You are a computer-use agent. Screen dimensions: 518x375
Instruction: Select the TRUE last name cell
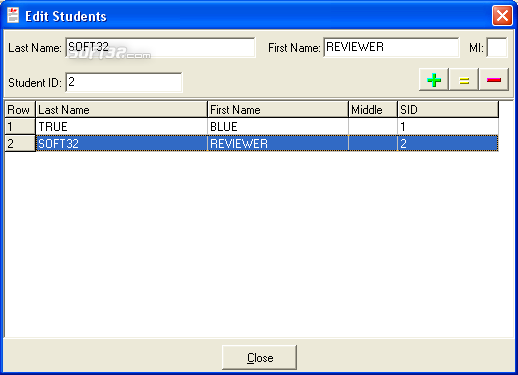(x=121, y=126)
